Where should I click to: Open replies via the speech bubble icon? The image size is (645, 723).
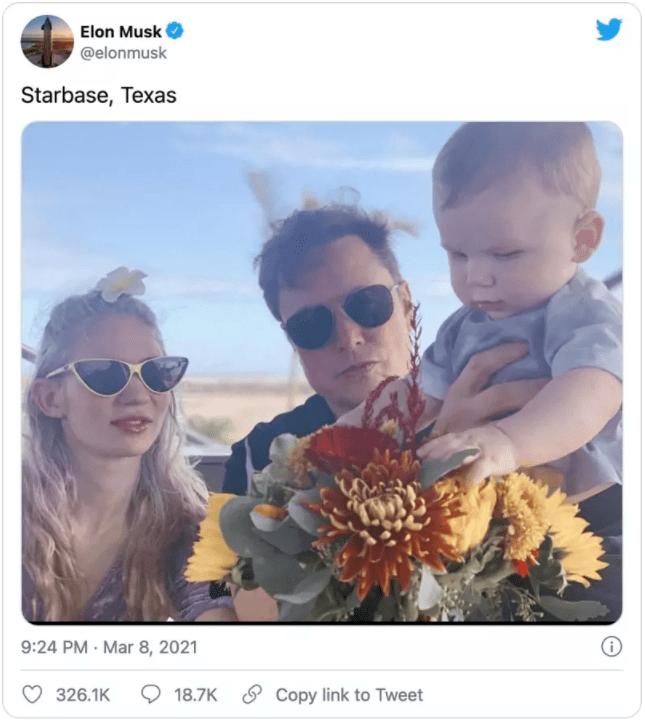tap(152, 694)
